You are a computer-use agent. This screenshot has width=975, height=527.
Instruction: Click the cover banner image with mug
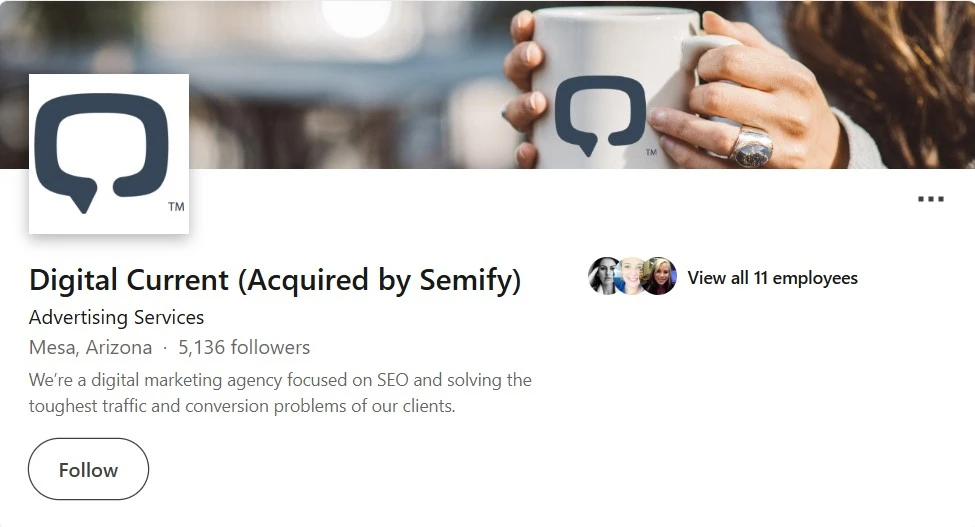click(488, 85)
